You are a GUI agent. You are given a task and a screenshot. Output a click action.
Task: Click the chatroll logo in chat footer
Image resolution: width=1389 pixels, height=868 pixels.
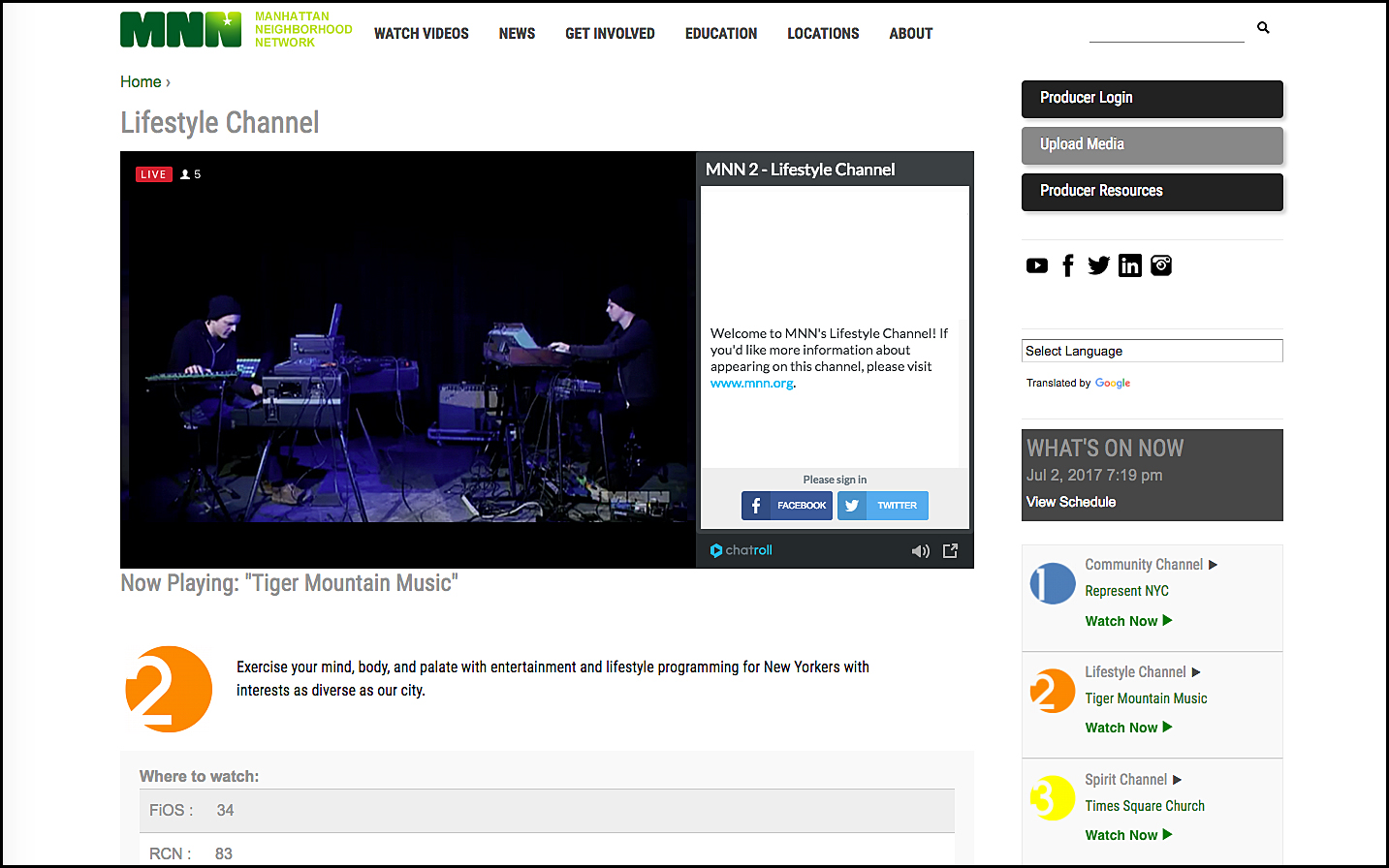742,550
